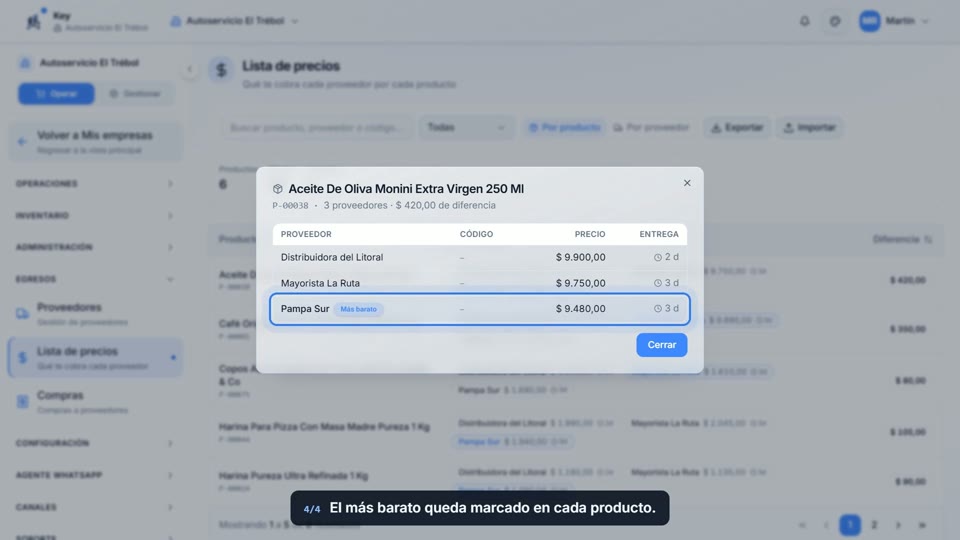
Task: Click the $ 9.480,00 price cell
Action: pyautogui.click(x=580, y=309)
